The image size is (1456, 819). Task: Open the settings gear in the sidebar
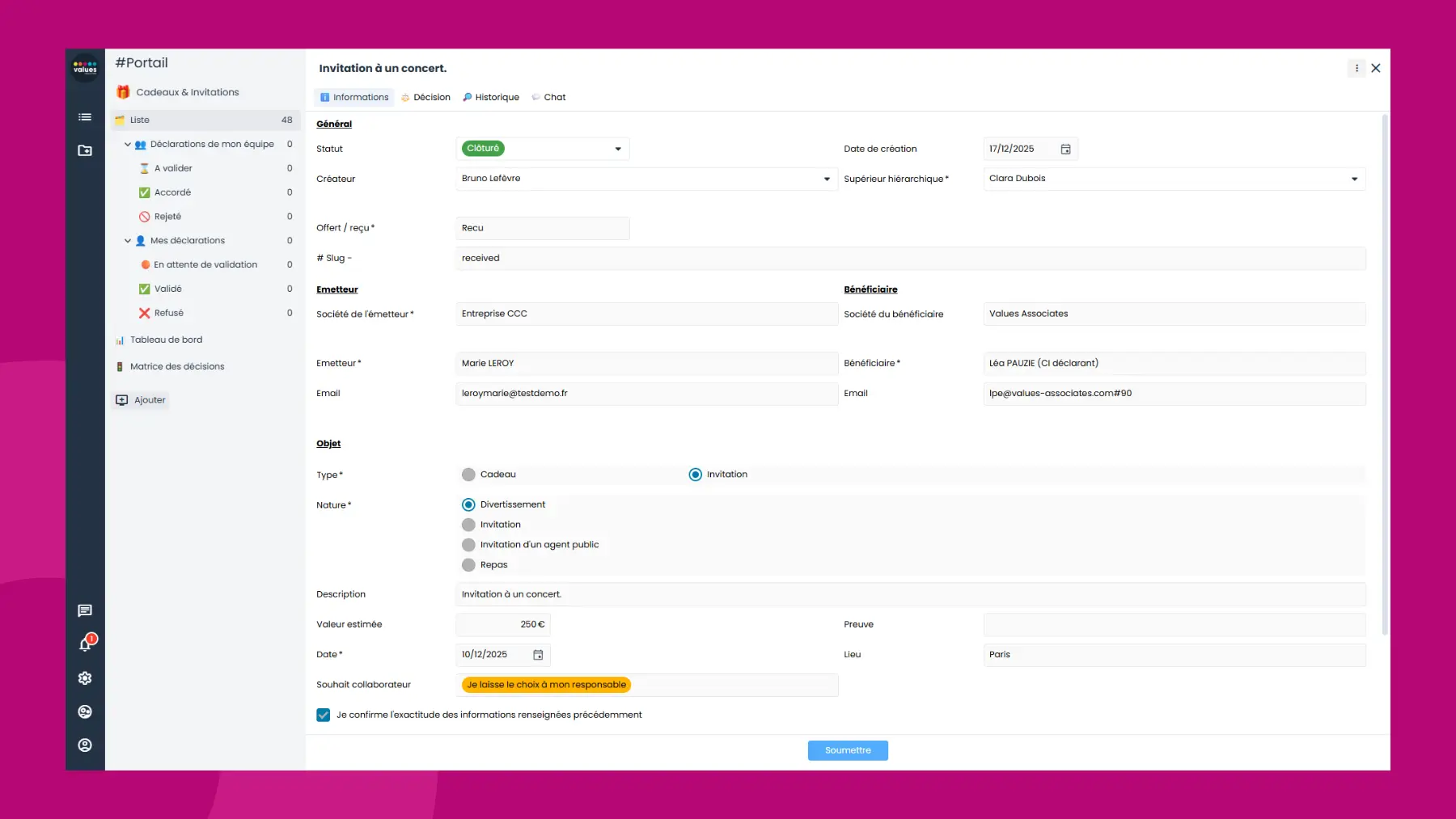[84, 678]
